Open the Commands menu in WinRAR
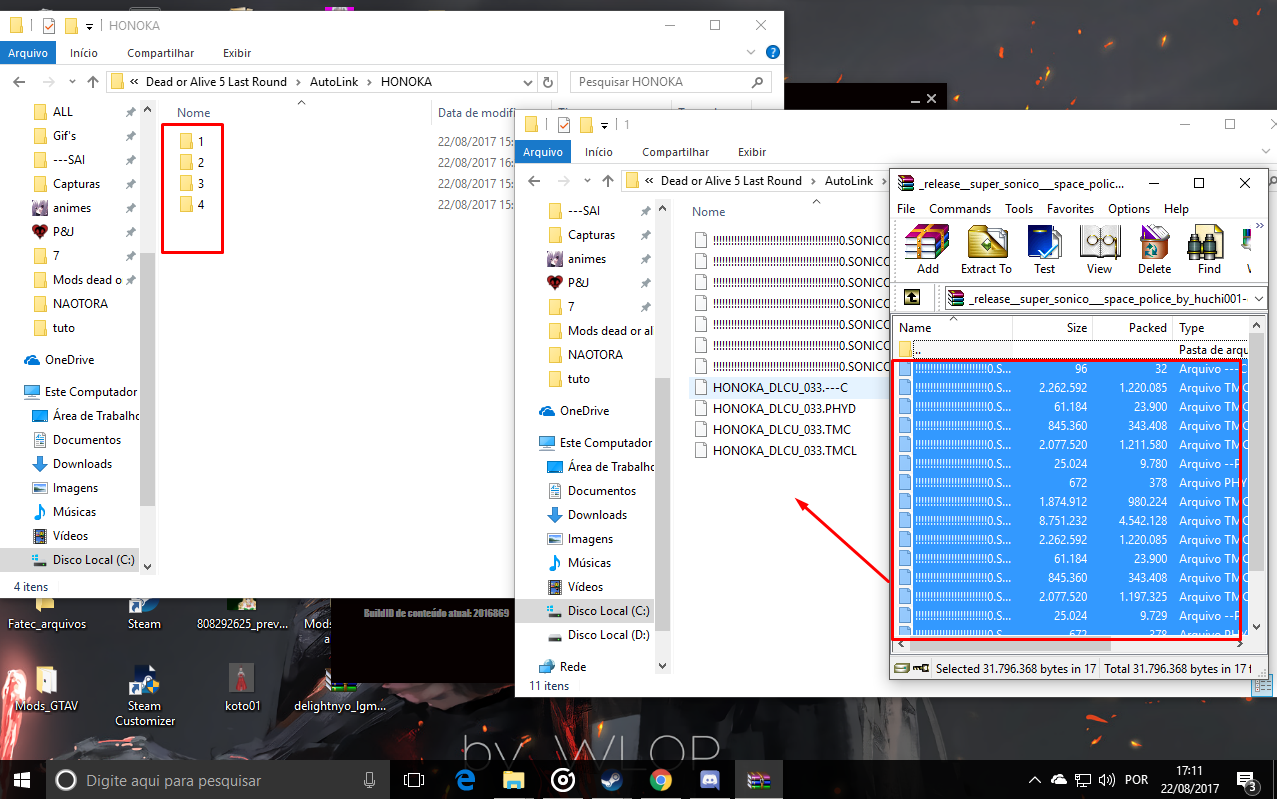Image resolution: width=1277 pixels, height=799 pixels. coord(960,209)
